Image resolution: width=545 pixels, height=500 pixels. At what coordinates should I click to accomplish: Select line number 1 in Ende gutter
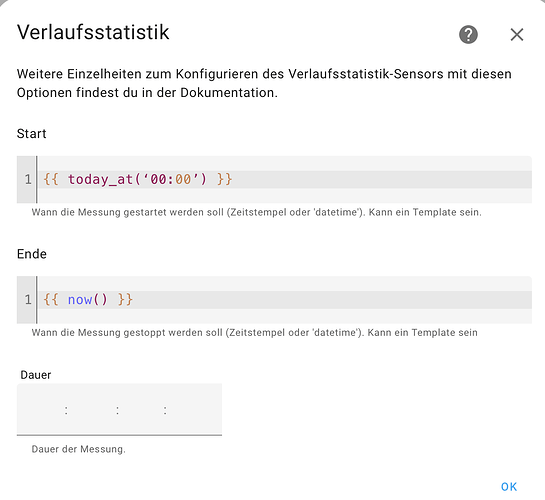point(28,300)
